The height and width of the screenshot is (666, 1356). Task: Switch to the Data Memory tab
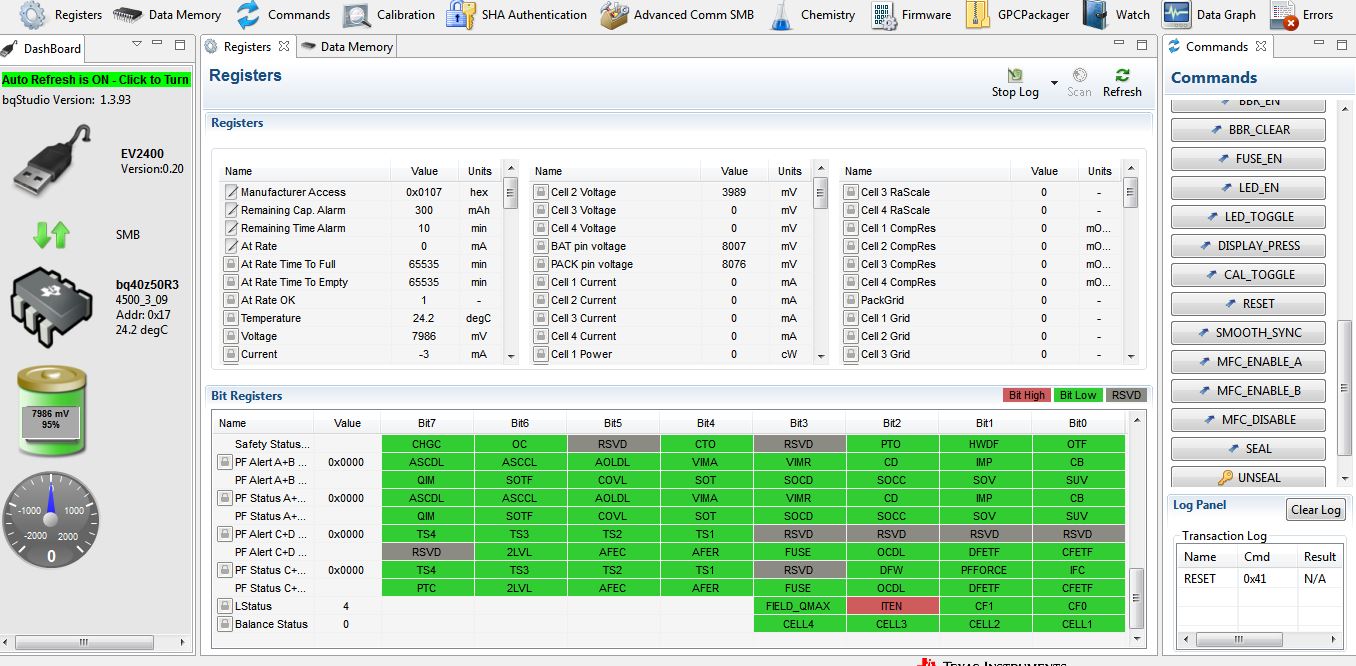pyautogui.click(x=347, y=47)
